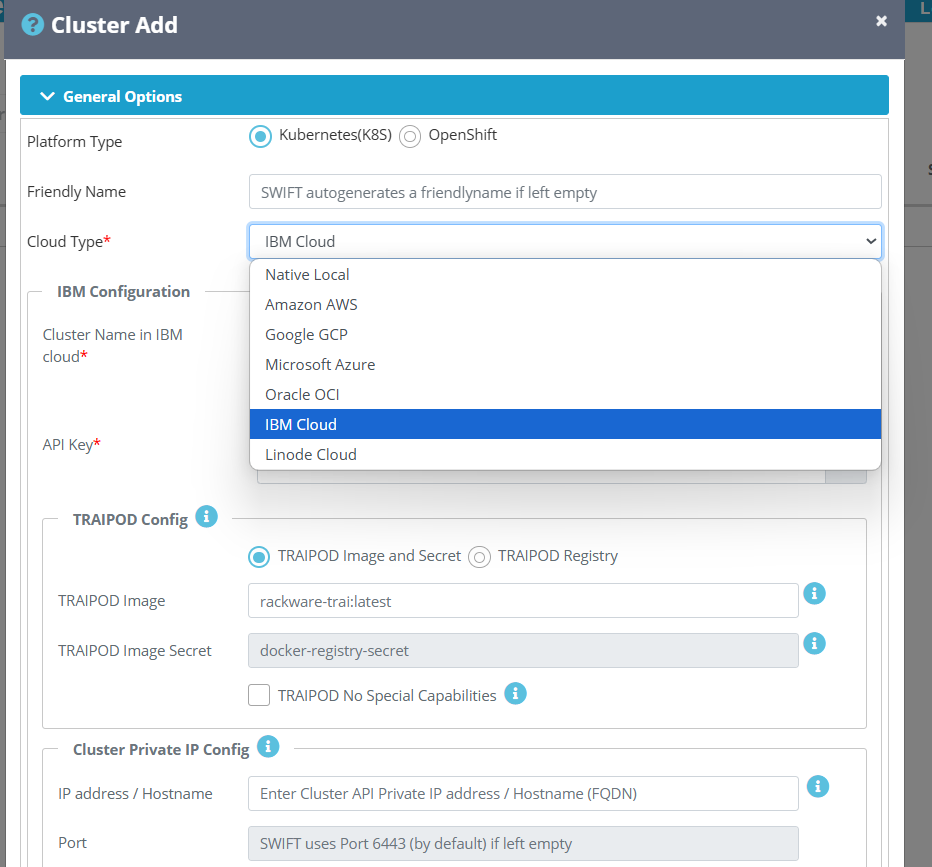The image size is (932, 867).
Task: Click the help question mark icon beside Cluster Add
Action: pos(33,25)
